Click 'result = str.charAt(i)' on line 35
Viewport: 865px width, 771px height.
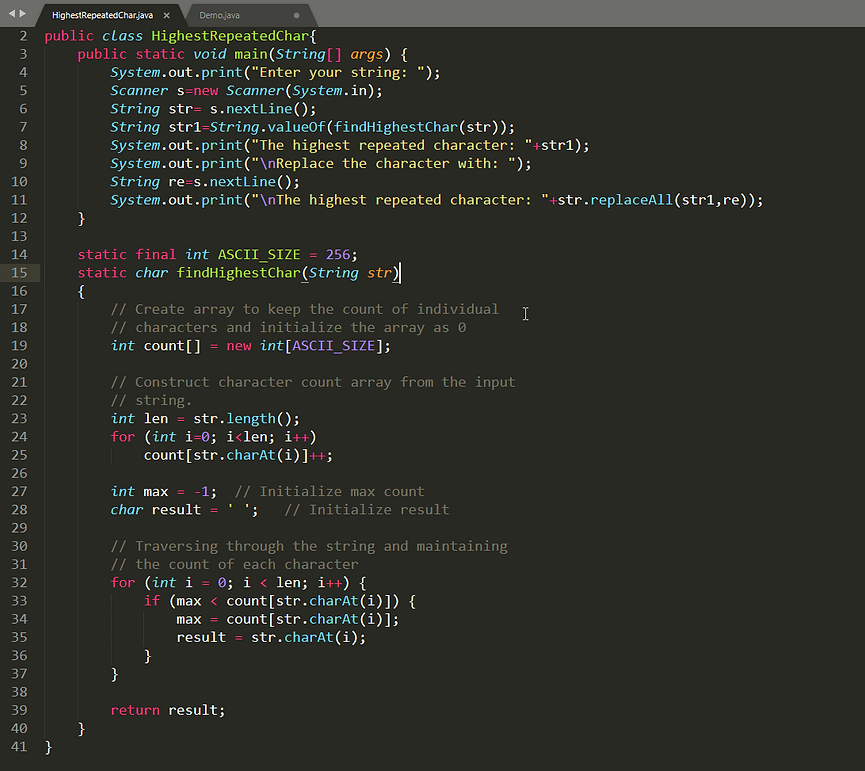pyautogui.click(x=267, y=636)
